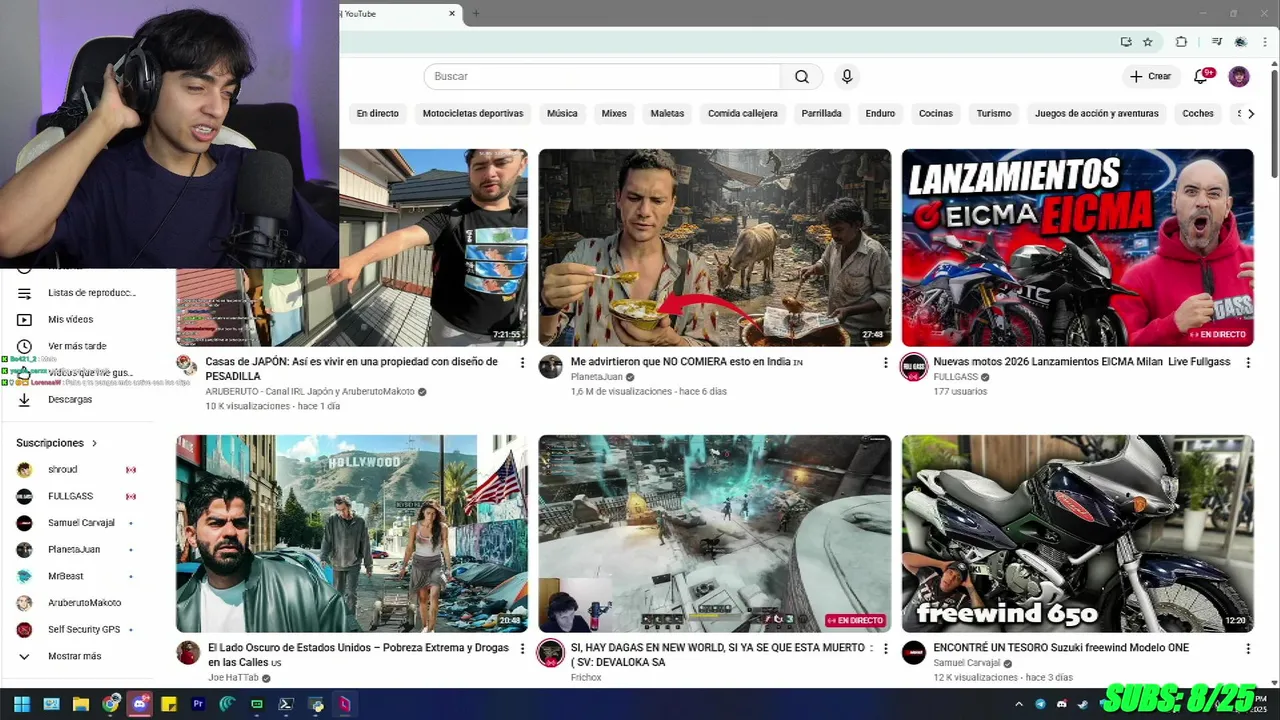This screenshot has width=1280, height=720.
Task: Open Samuel Carvajal avatar beside freewind video
Action: point(914,653)
